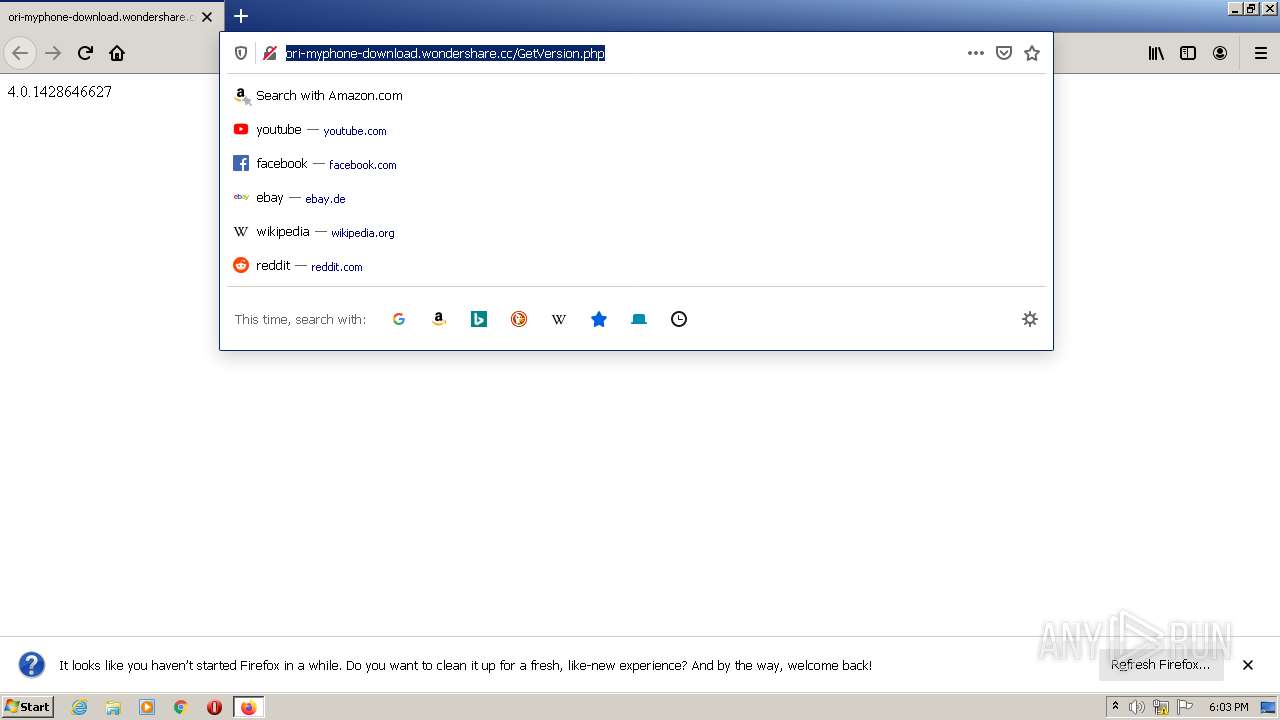Click the network tray icon
This screenshot has height=720, width=1280.
tap(1161, 707)
